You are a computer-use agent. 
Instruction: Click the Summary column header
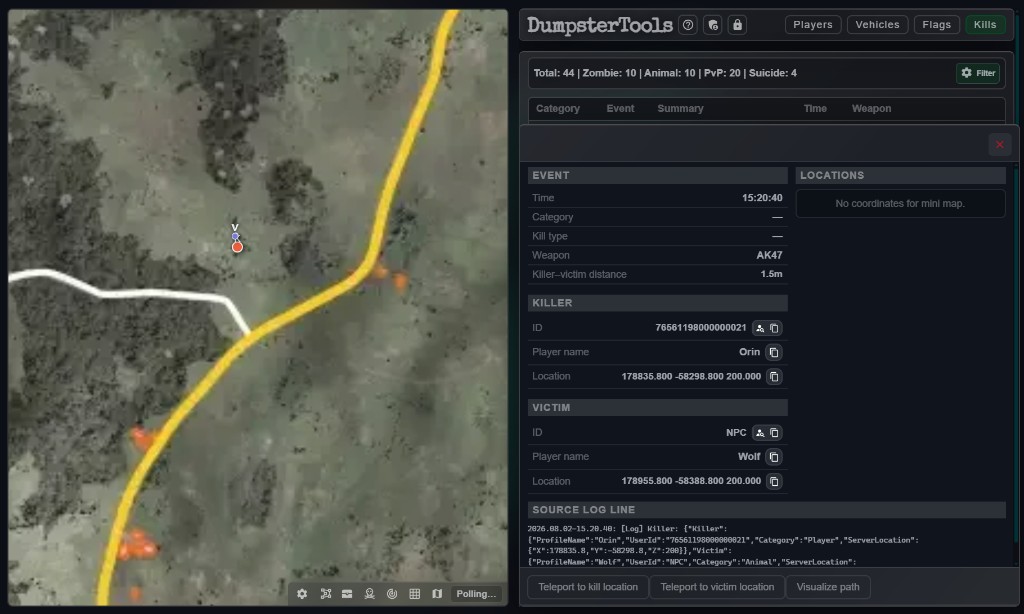coord(680,108)
